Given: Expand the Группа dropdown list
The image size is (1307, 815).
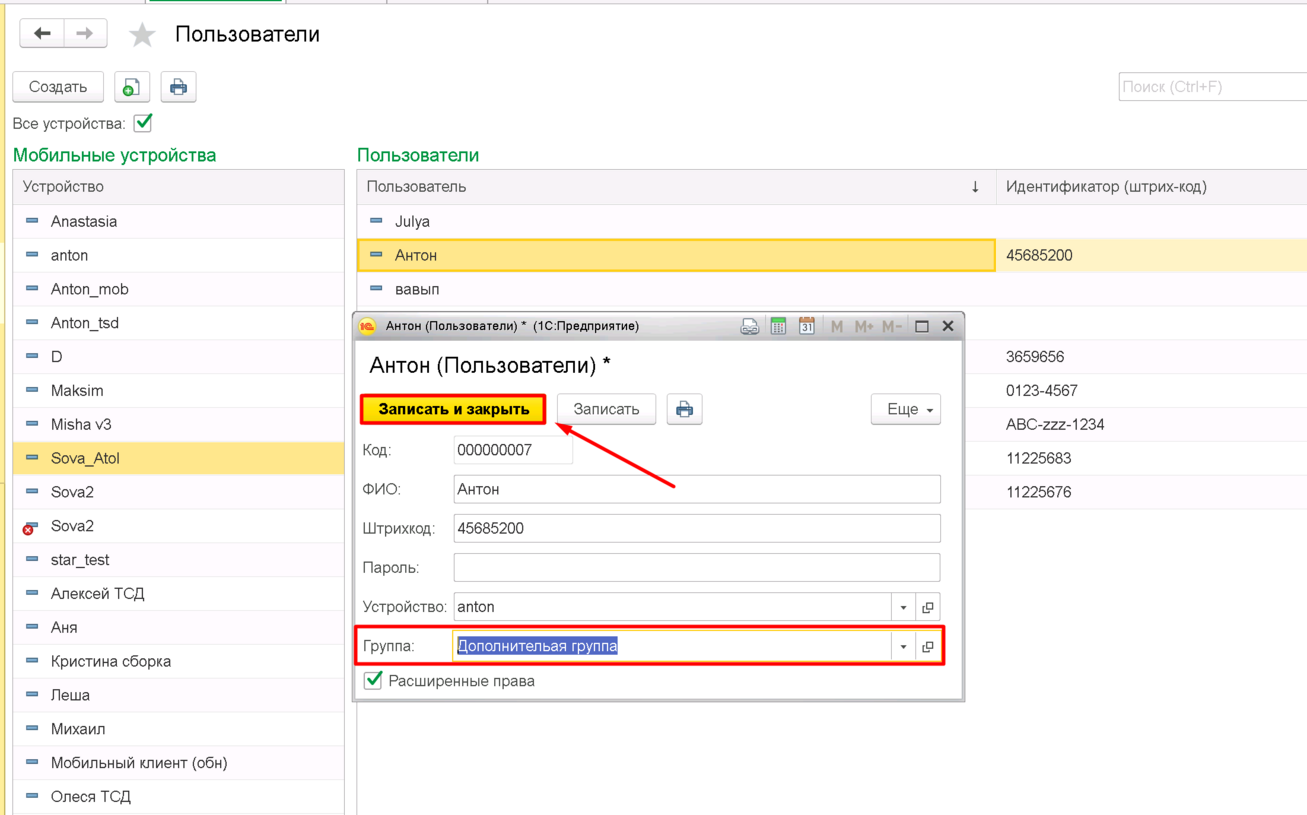Looking at the screenshot, I should [x=903, y=647].
